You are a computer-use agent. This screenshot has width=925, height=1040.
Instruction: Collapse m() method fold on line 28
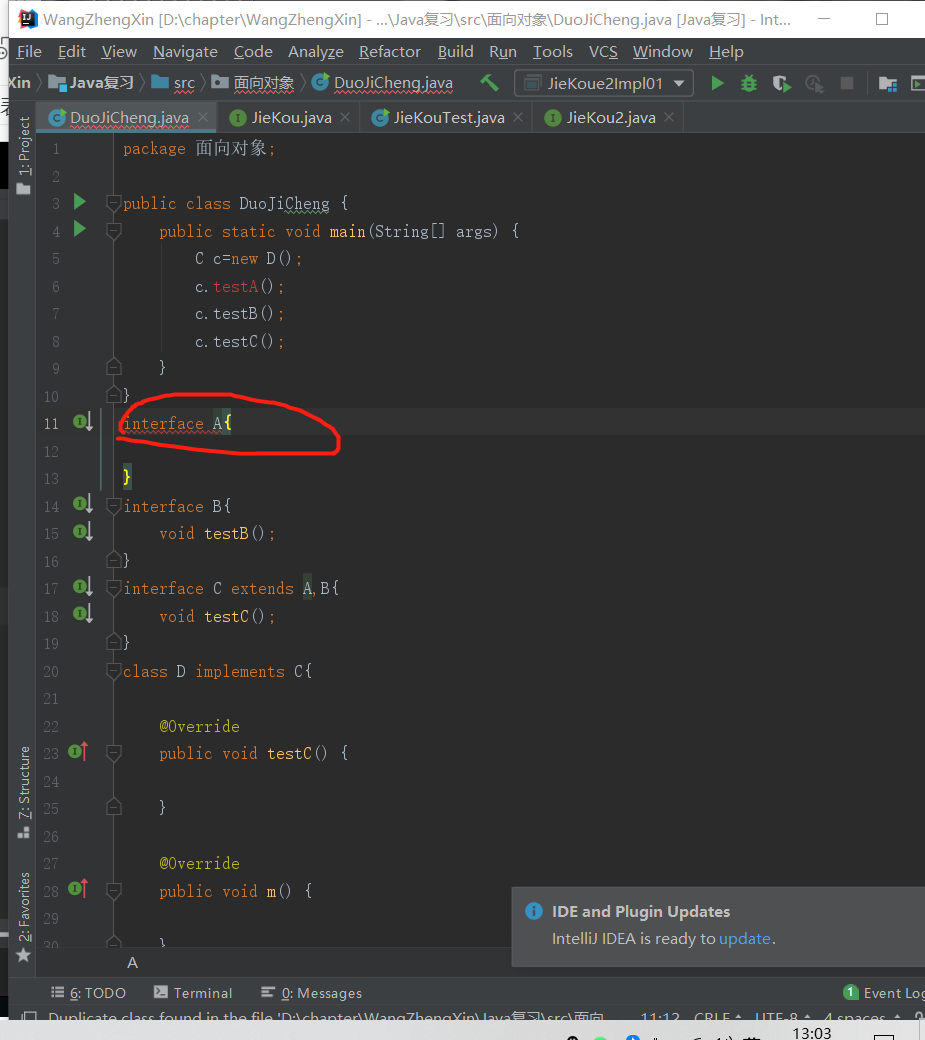pos(113,891)
